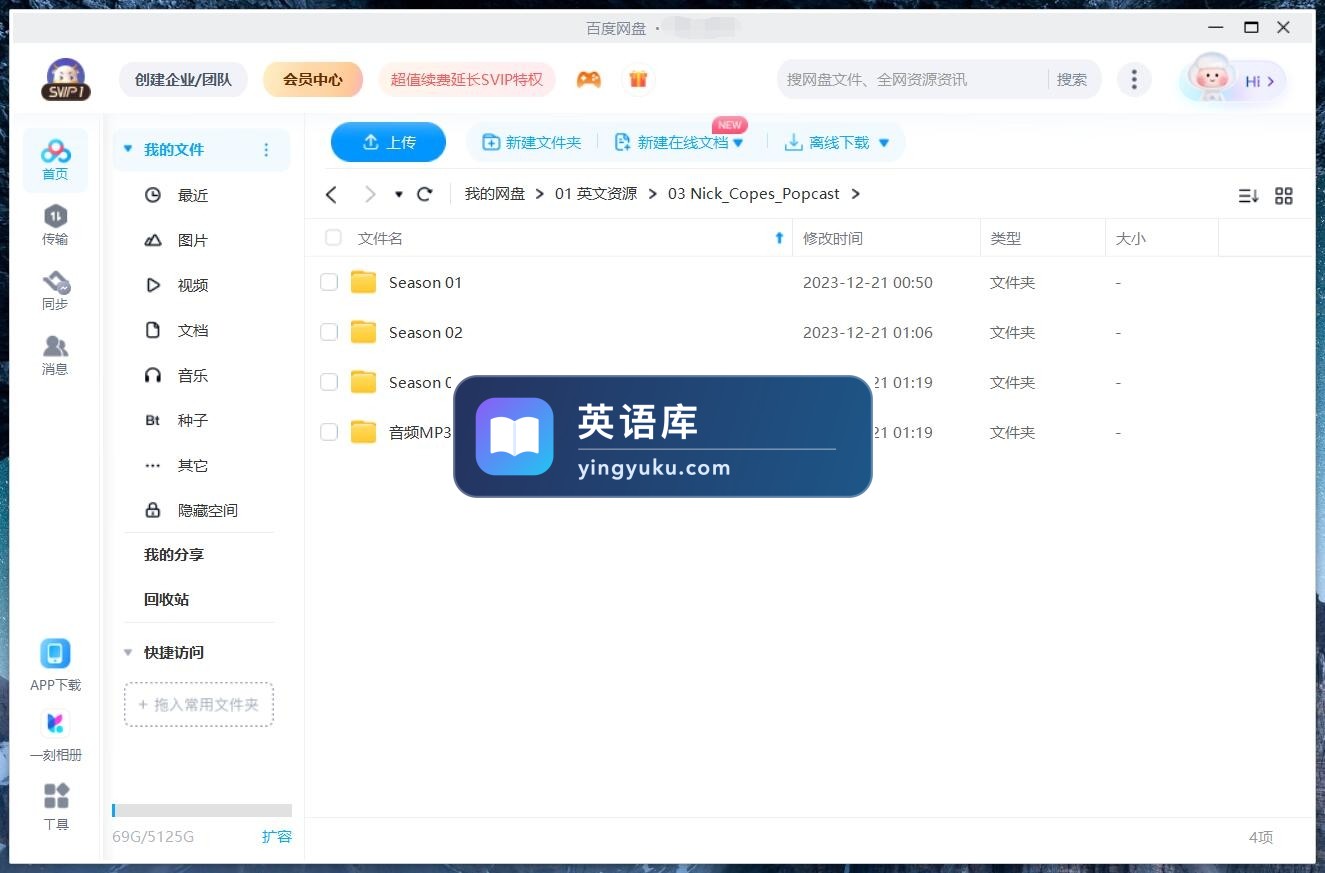The image size is (1325, 873).
Task: Click the 拖入常用文件夹 drop area
Action: (199, 704)
